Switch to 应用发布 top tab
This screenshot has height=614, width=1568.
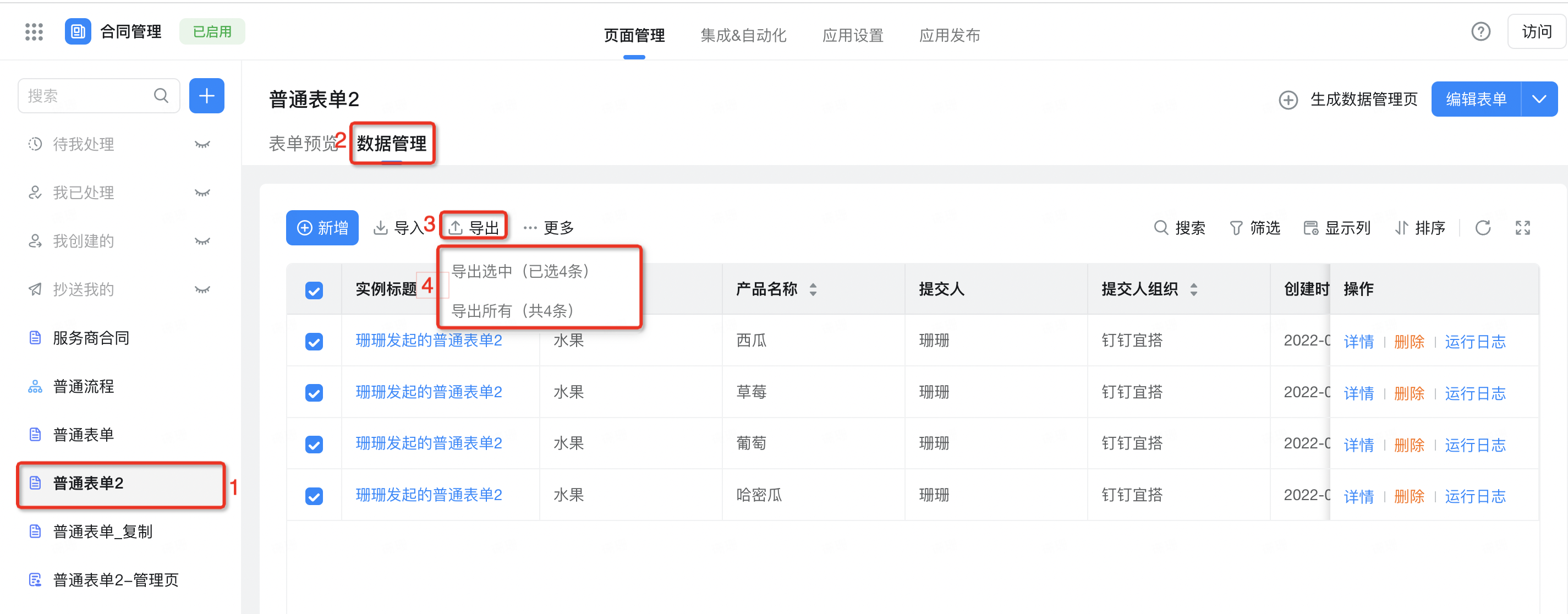coord(950,35)
